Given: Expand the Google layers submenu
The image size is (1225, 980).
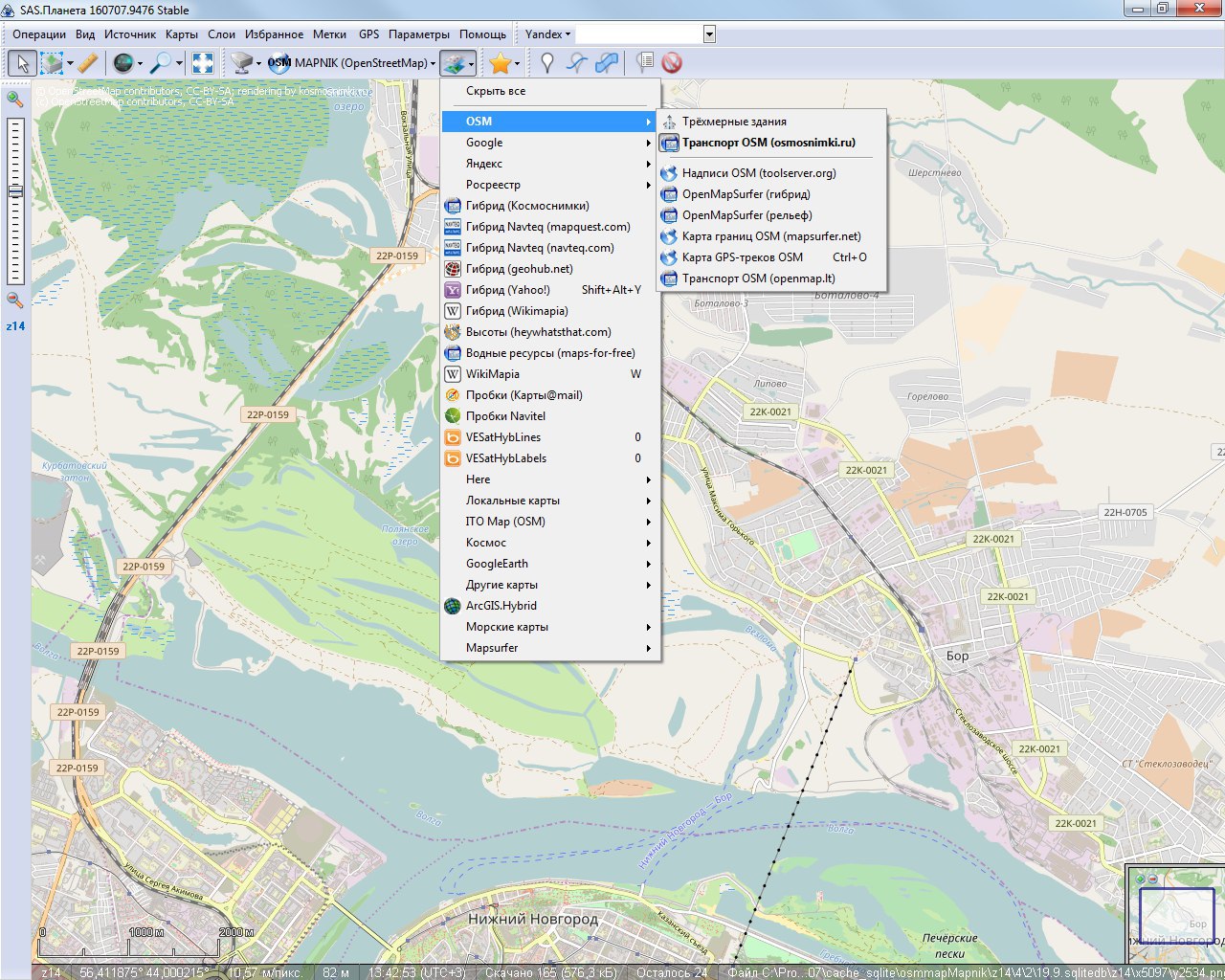Looking at the screenshot, I should point(550,143).
